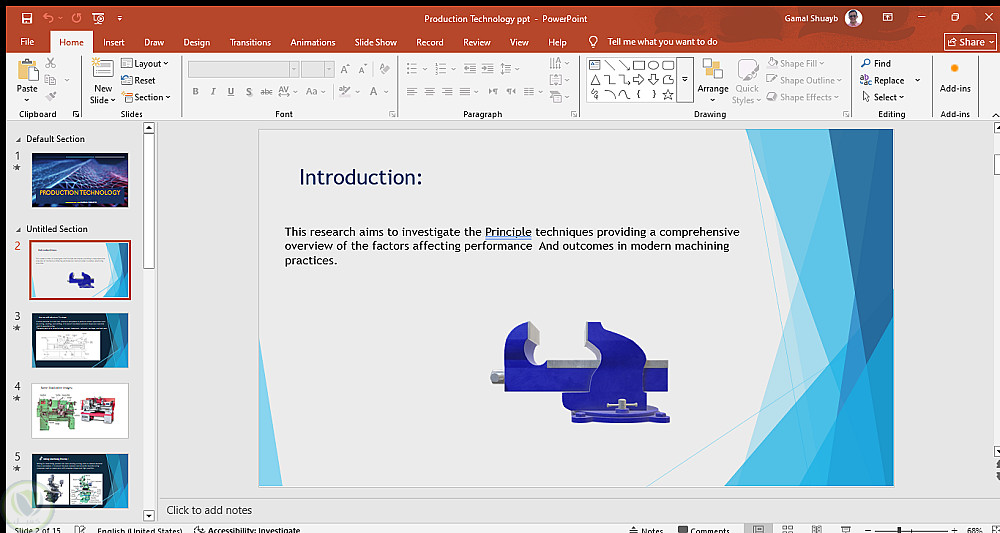This screenshot has height=533, width=1000.
Task: Toggle Bold formatting
Action: (x=196, y=92)
